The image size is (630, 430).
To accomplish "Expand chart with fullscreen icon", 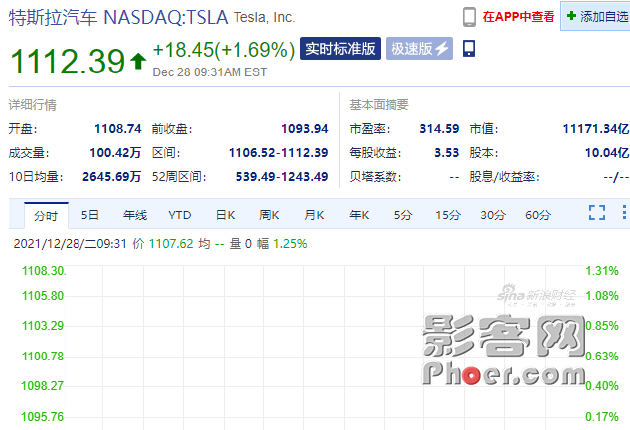I will [x=597, y=213].
